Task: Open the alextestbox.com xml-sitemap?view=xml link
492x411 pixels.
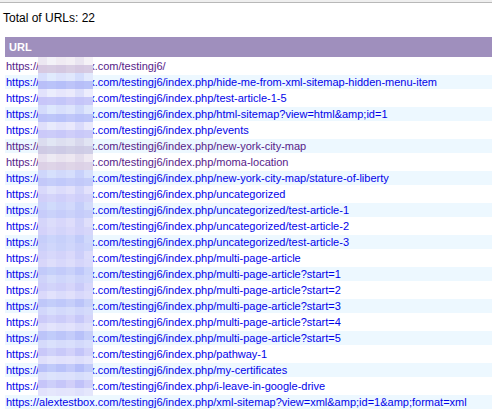Action: (x=236, y=402)
